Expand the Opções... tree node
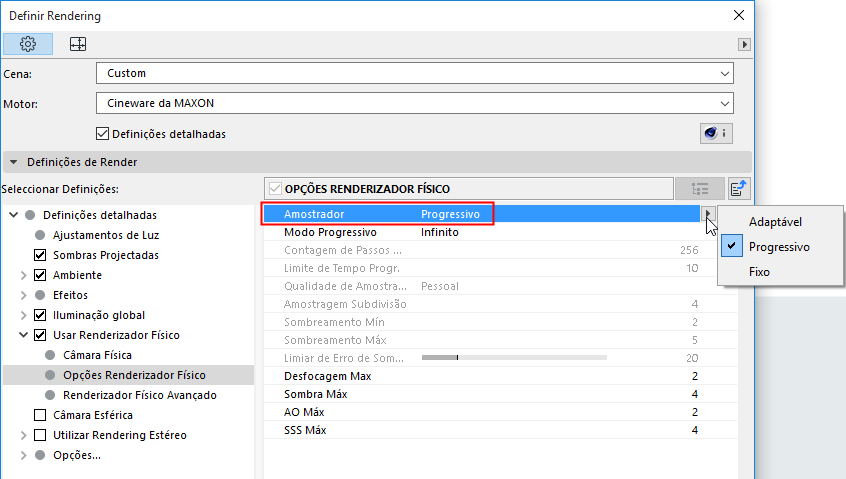The height and width of the screenshot is (479, 846). coord(23,455)
